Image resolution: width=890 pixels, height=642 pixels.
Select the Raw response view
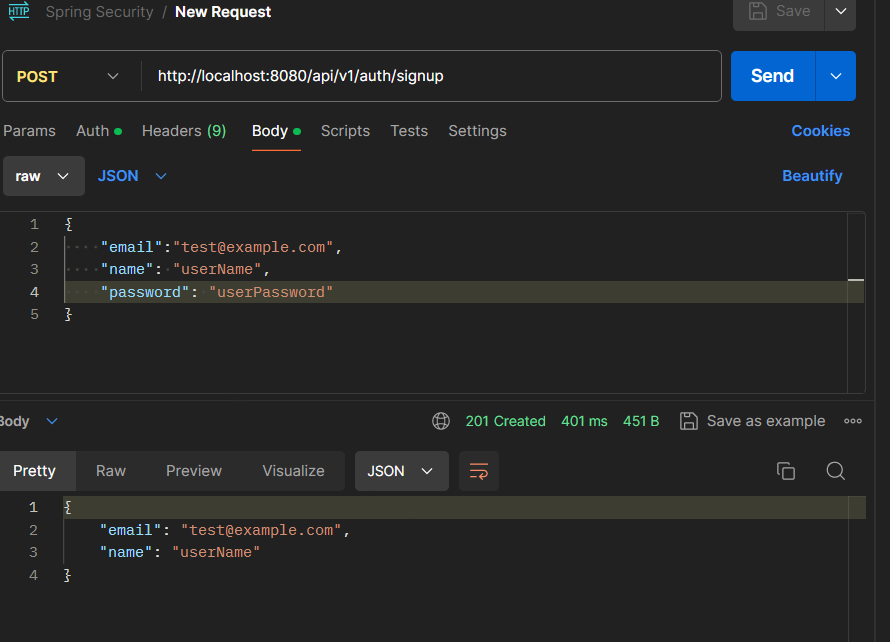tap(111, 471)
